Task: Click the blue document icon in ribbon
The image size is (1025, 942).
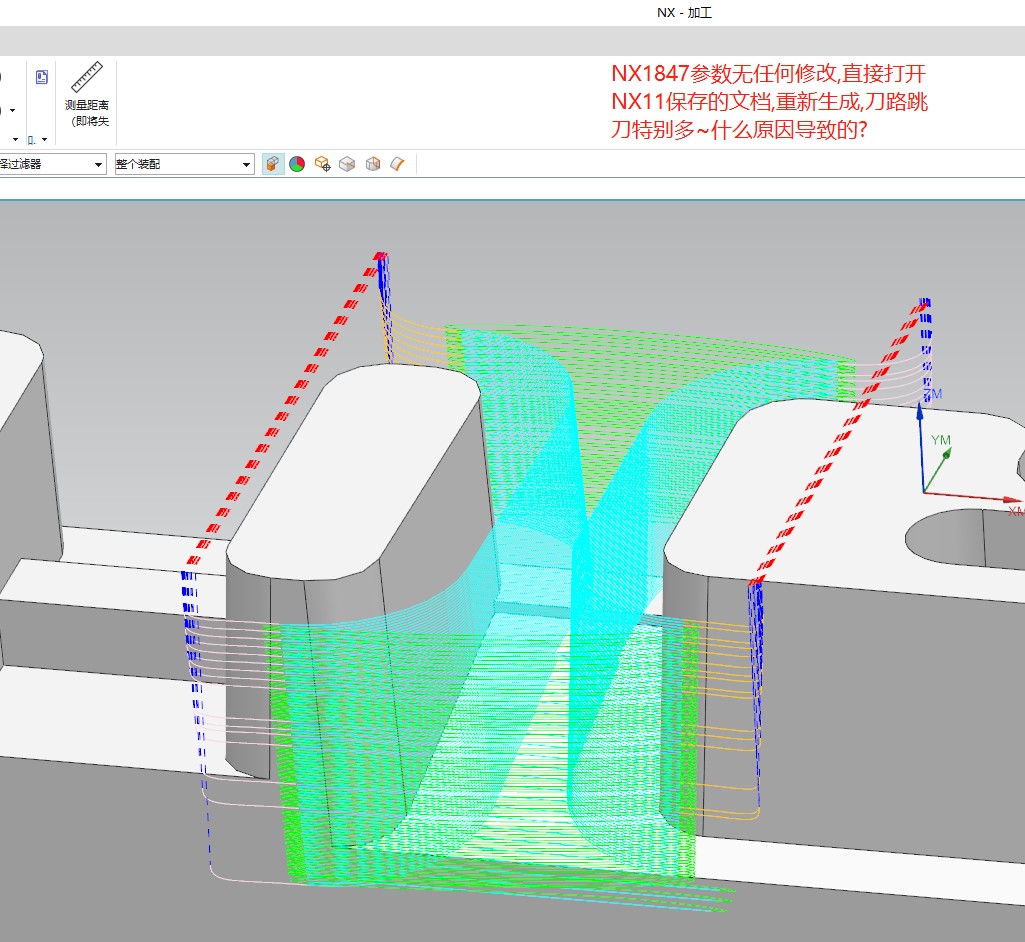Action: pos(42,77)
